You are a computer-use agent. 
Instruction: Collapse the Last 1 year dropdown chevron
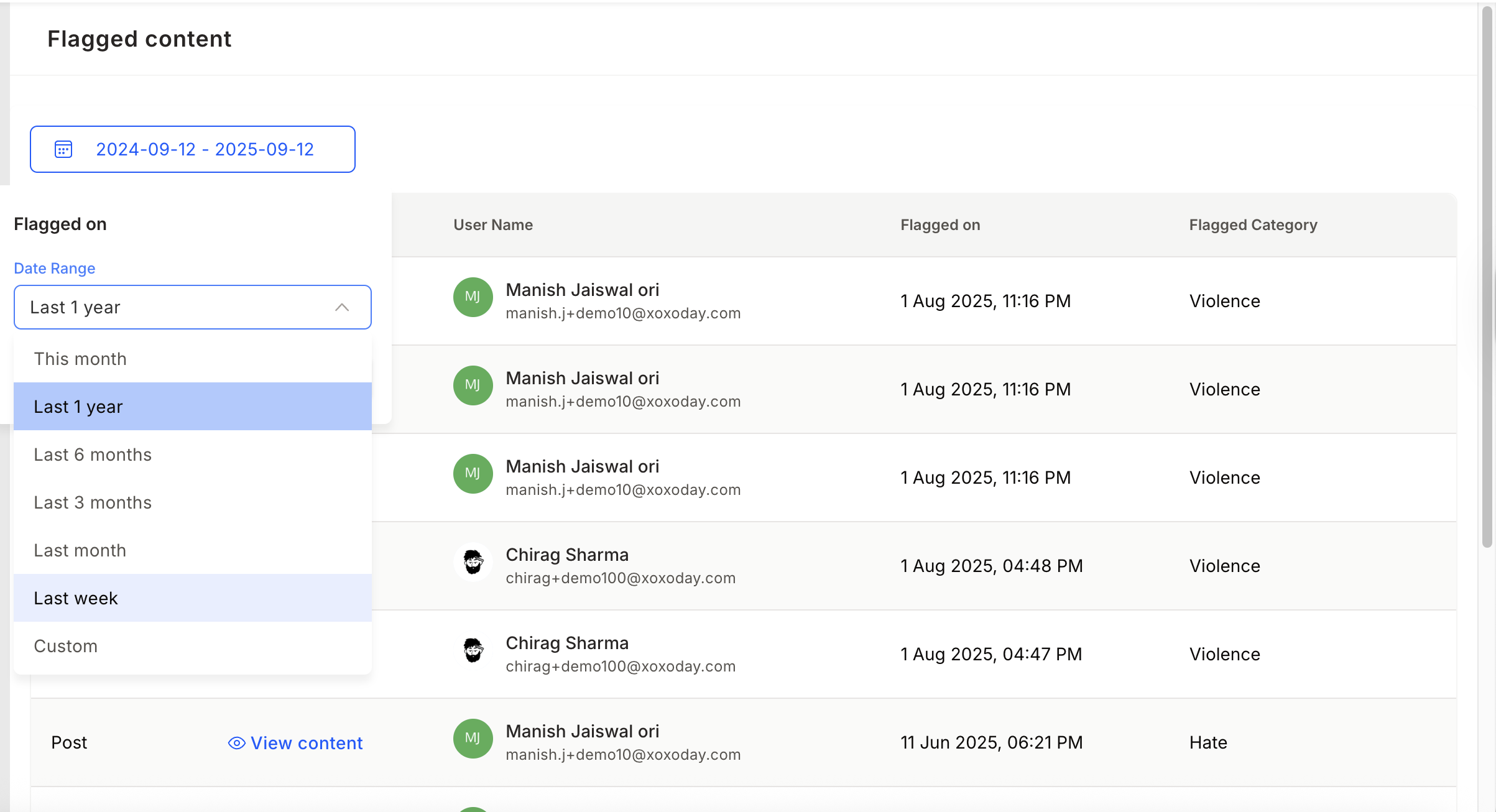pos(342,307)
